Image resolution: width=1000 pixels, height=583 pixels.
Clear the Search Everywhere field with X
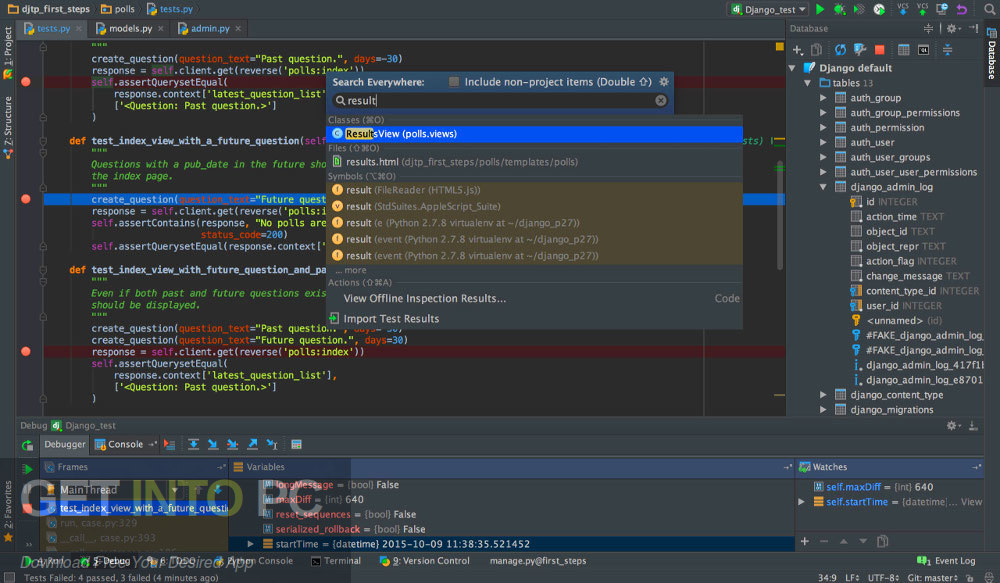[661, 100]
